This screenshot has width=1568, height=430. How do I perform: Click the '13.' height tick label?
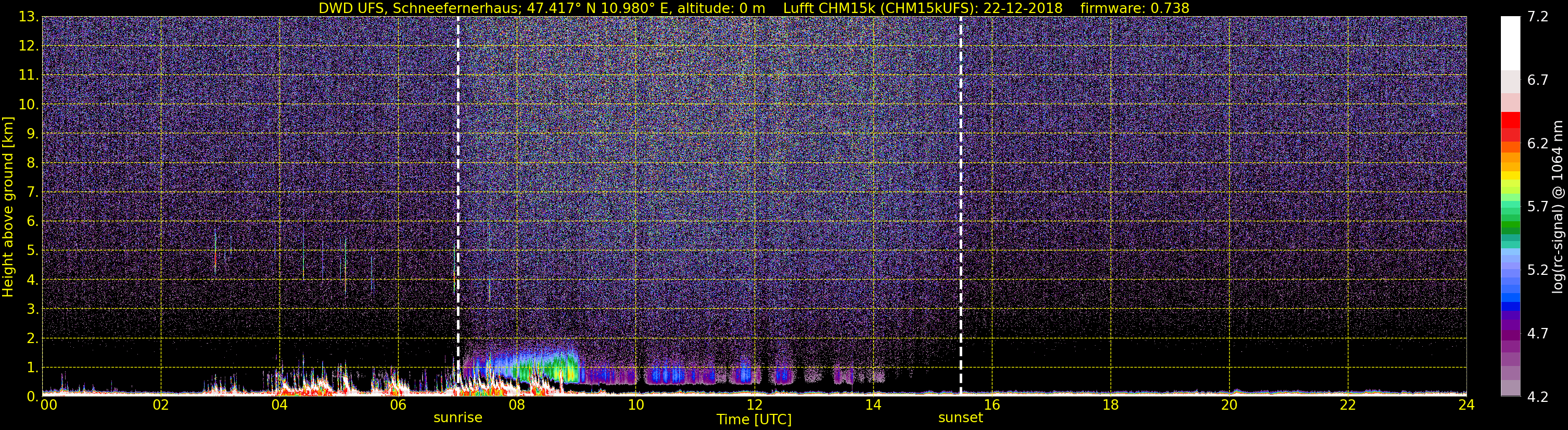(29, 17)
